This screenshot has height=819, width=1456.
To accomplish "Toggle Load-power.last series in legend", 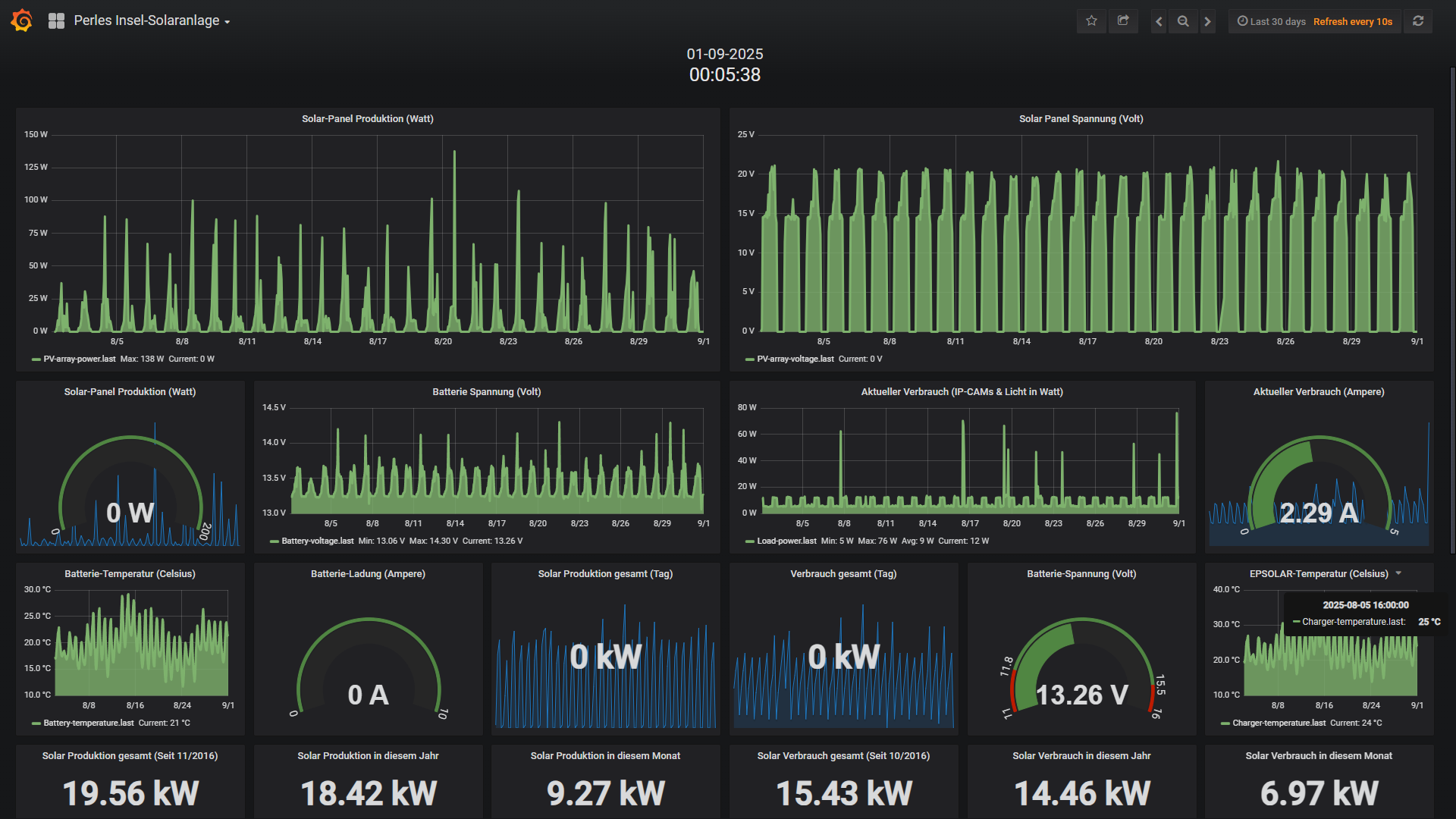I will click(786, 541).
